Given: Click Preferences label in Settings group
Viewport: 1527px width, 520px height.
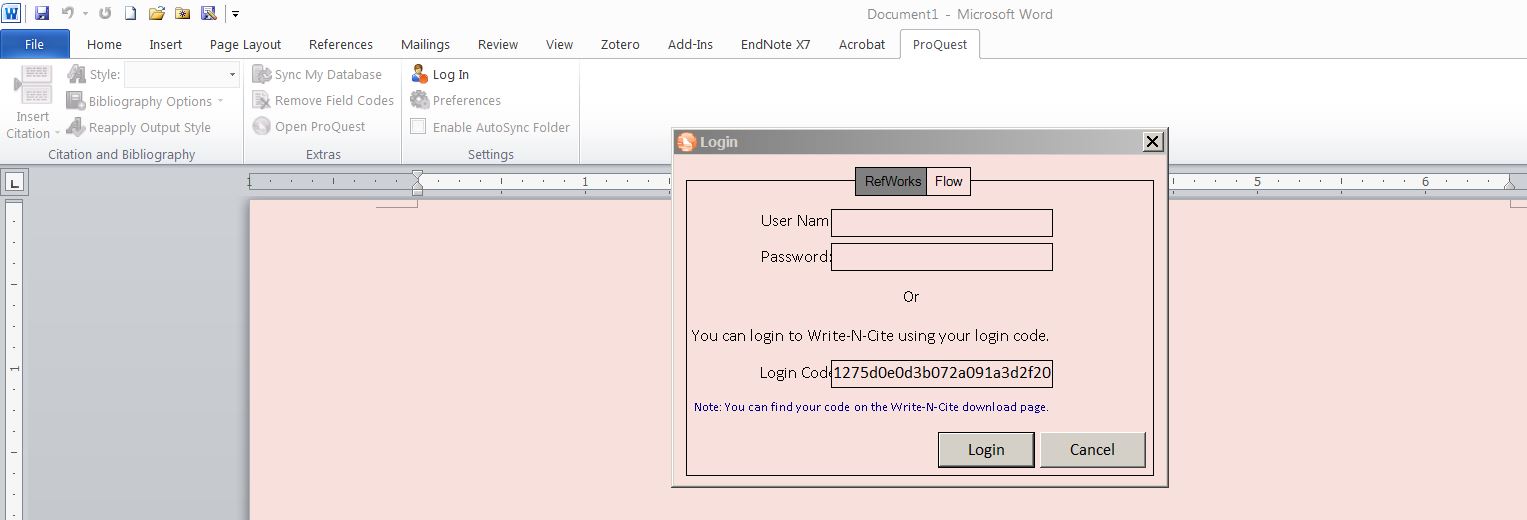Looking at the screenshot, I should pyautogui.click(x=467, y=101).
